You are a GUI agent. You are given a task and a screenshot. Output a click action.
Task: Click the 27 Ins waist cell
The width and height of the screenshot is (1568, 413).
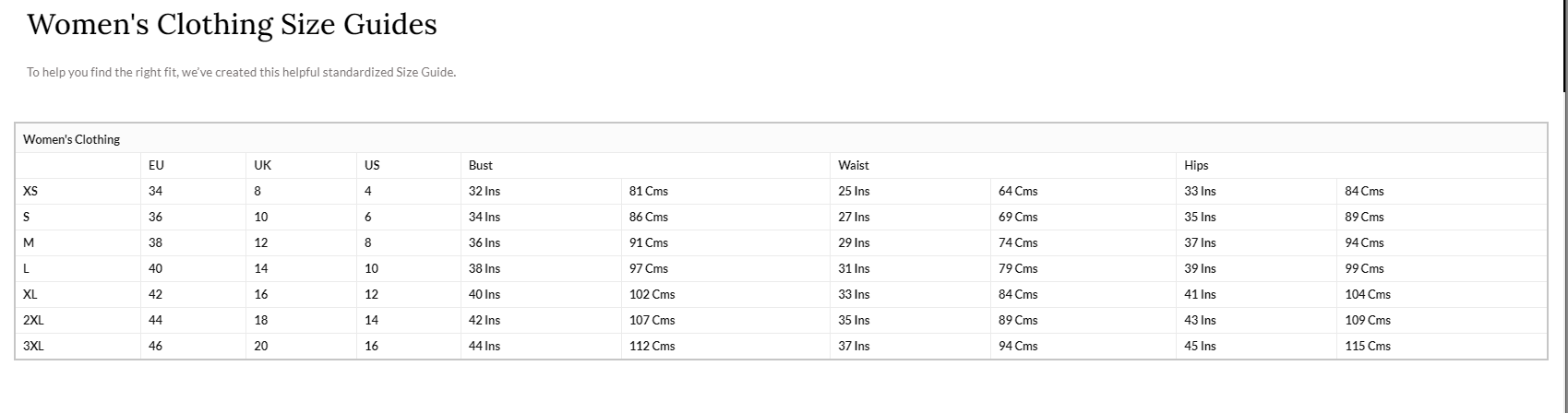click(x=854, y=217)
